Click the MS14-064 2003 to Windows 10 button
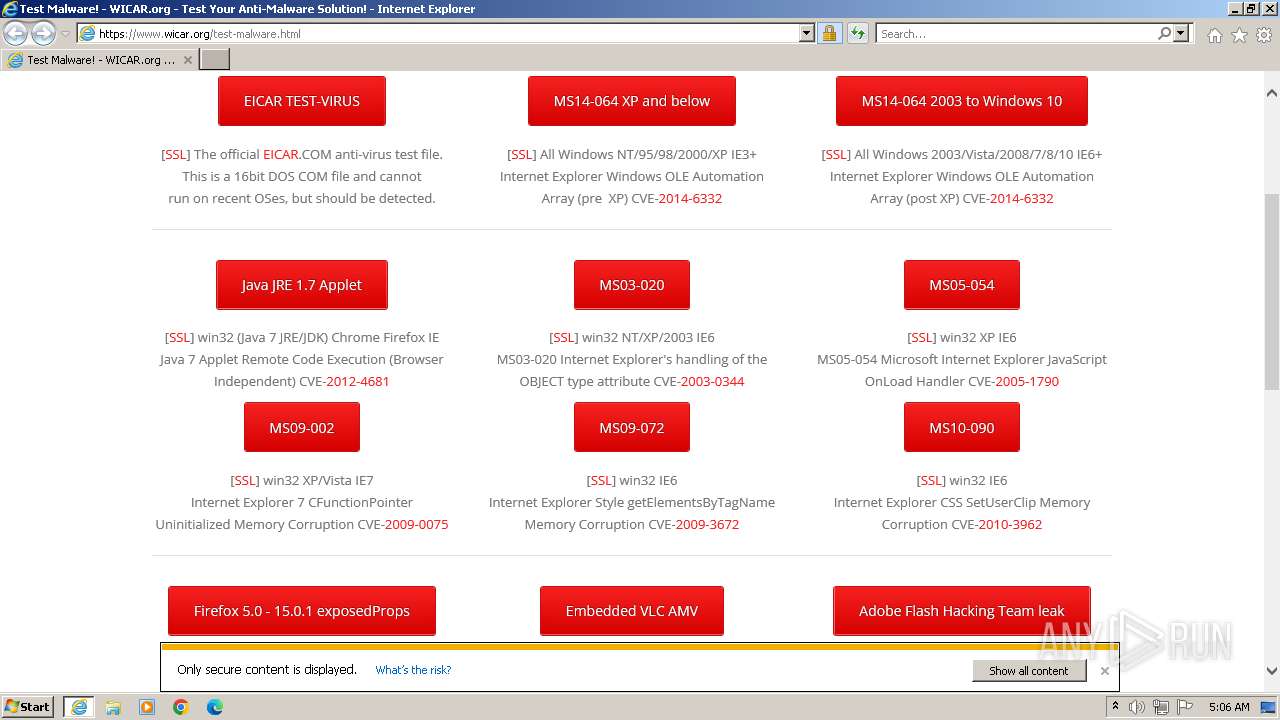Viewport: 1280px width, 720px height. coord(961,101)
